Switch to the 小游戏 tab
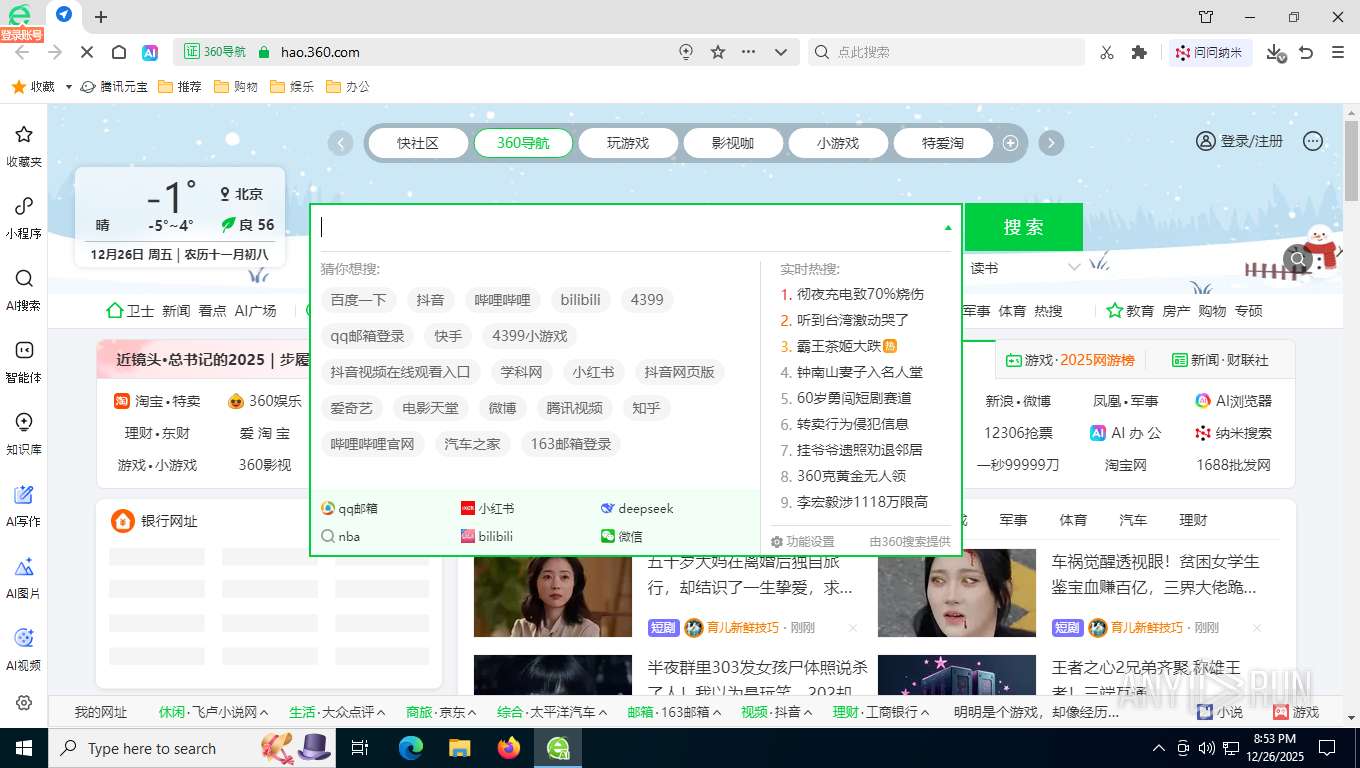This screenshot has height=768, width=1360. (x=838, y=143)
